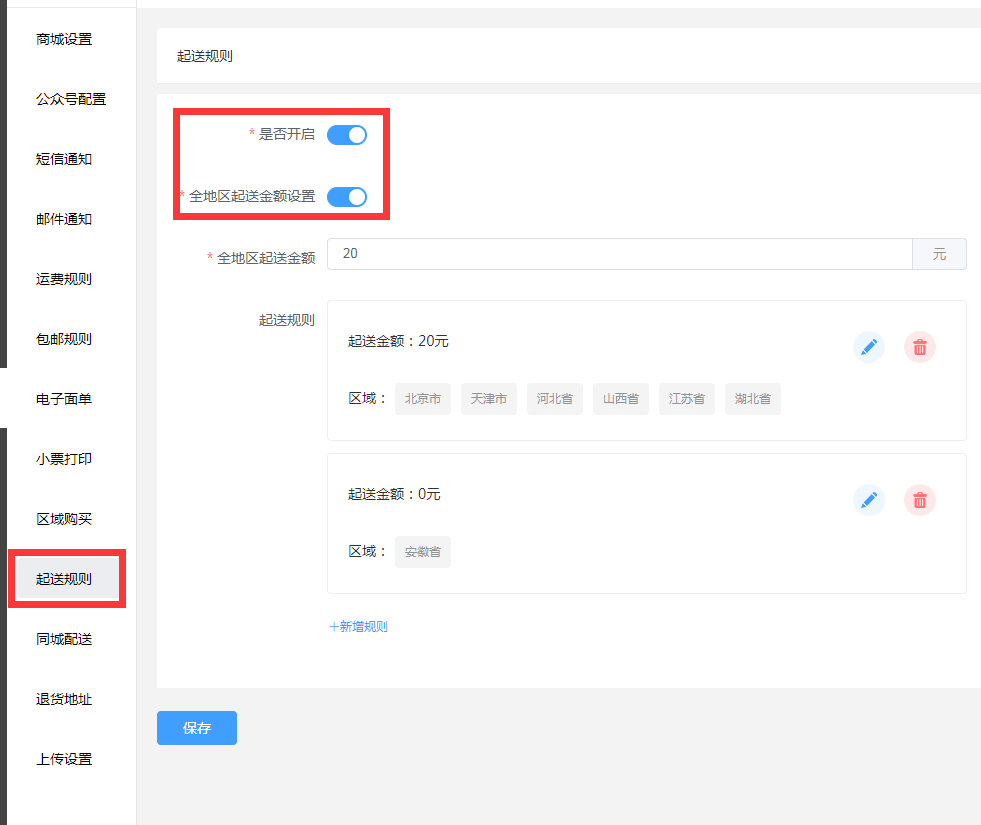Click the 湖北省 region tag
This screenshot has width=981, height=825.
click(x=753, y=398)
